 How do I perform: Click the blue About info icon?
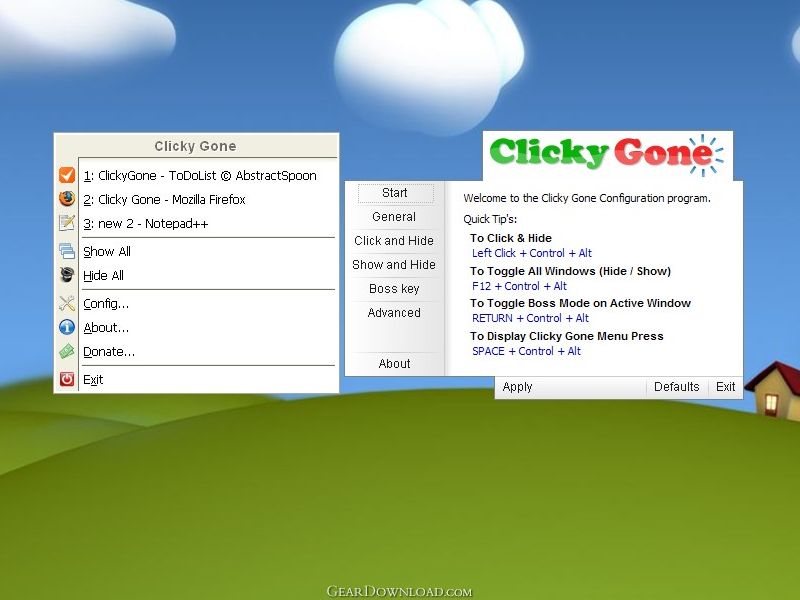pos(67,327)
